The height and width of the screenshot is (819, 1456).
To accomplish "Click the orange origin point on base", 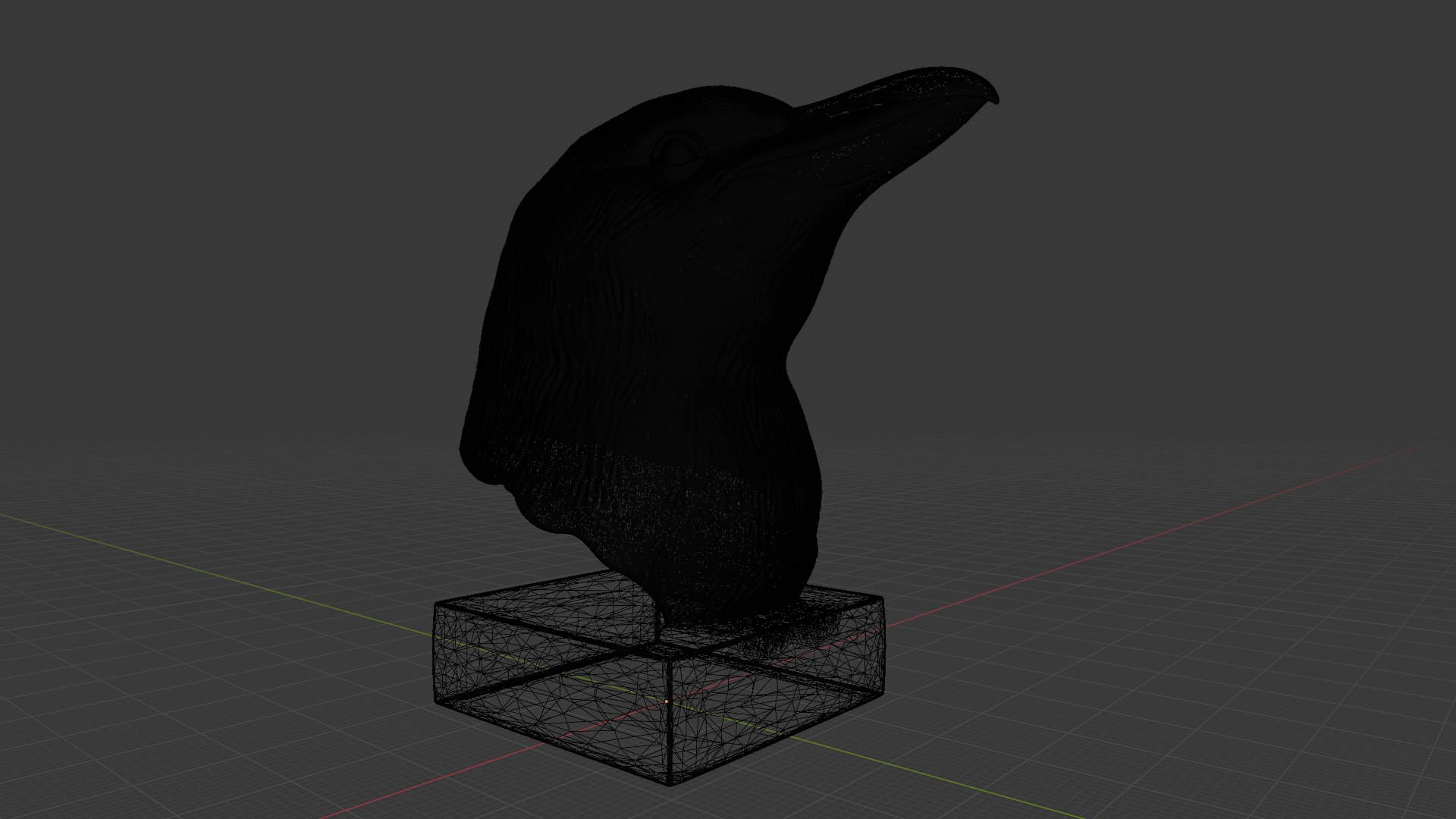I will tap(667, 702).
